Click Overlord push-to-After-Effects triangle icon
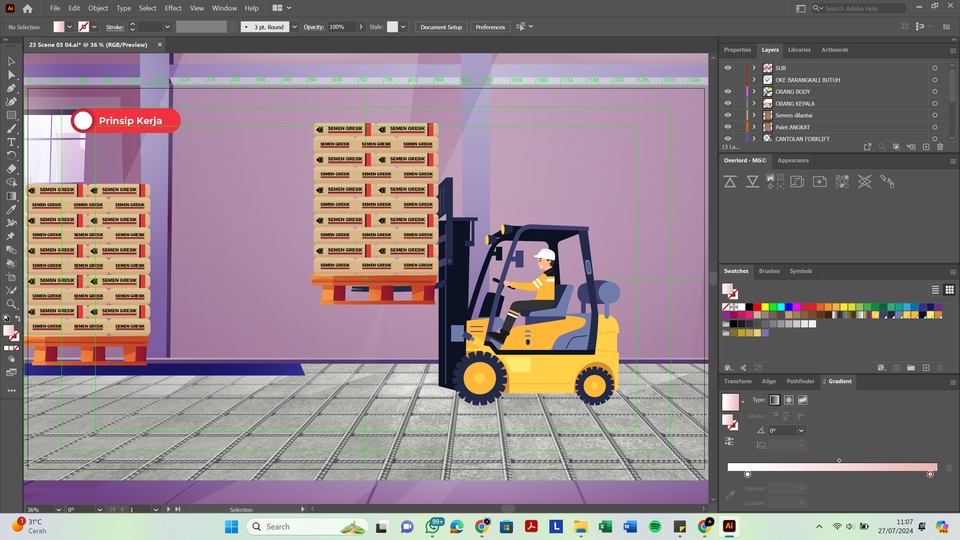960x540 pixels. pos(730,181)
